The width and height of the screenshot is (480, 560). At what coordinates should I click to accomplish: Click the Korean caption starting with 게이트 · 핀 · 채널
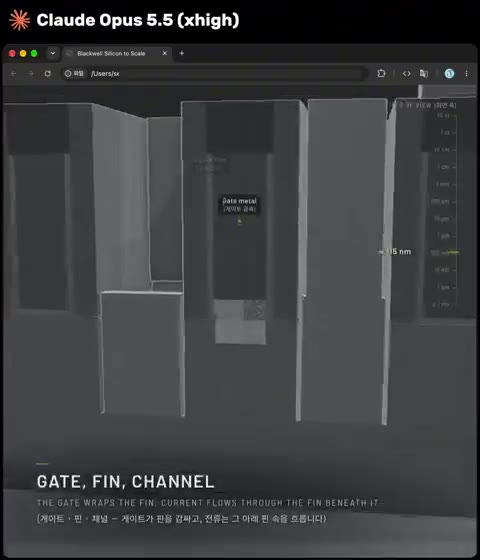181,519
